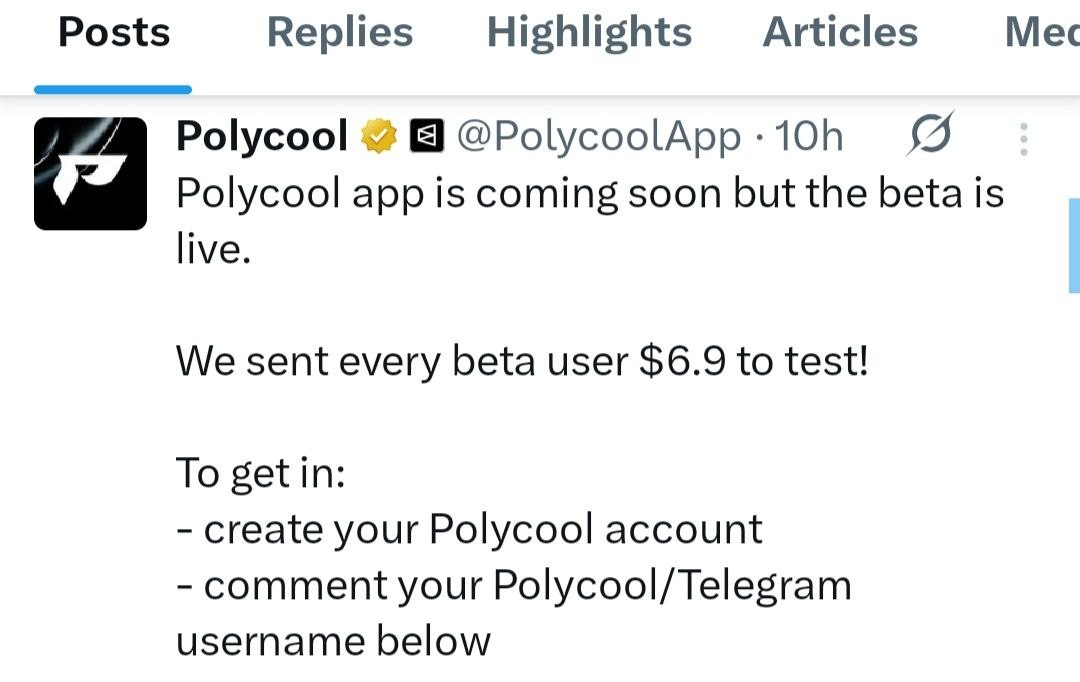Open the Highlights tab
The width and height of the screenshot is (1080, 682).
(589, 33)
